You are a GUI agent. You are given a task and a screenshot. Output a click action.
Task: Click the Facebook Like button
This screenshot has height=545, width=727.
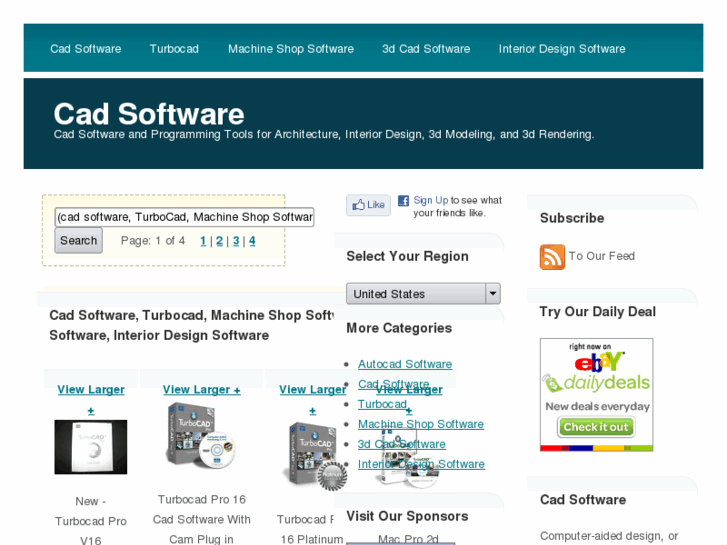(368, 205)
